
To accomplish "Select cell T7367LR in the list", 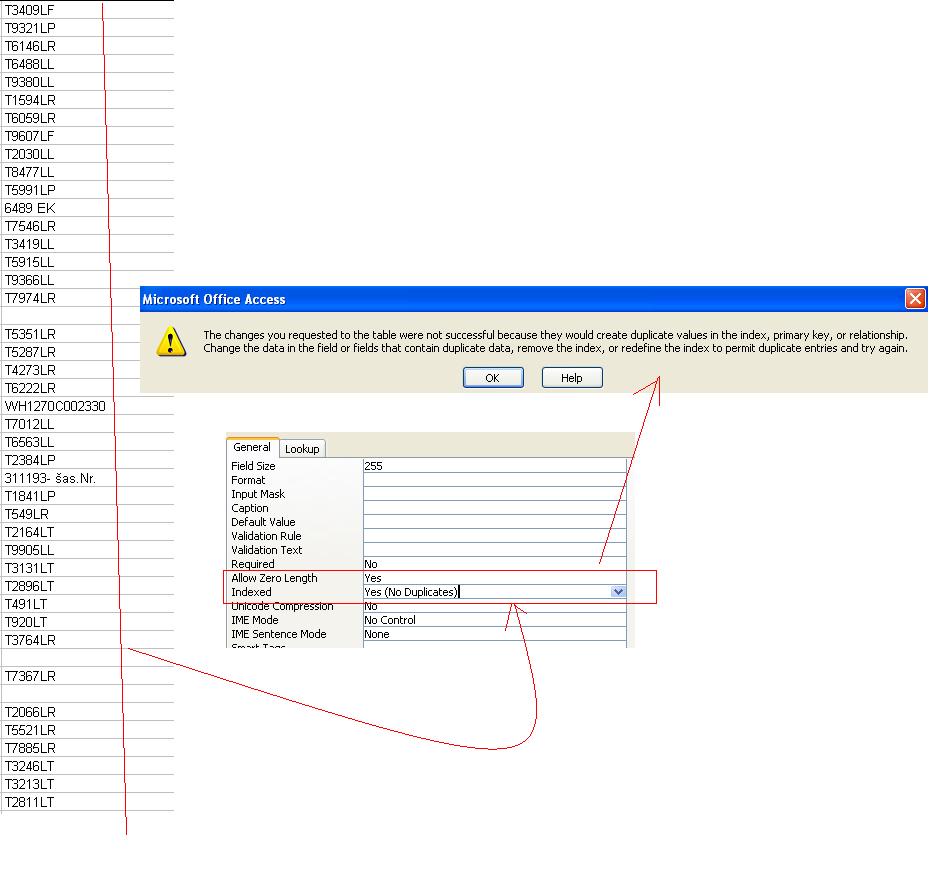I will click(88, 676).
